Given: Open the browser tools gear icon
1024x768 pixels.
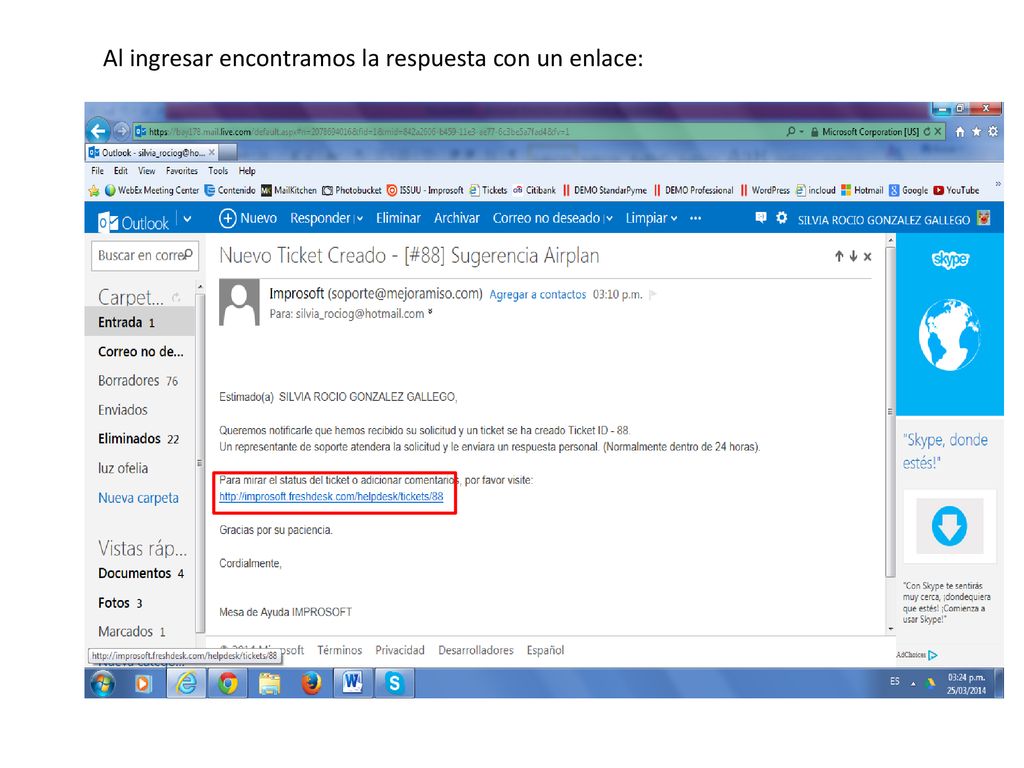Looking at the screenshot, I should (x=993, y=132).
